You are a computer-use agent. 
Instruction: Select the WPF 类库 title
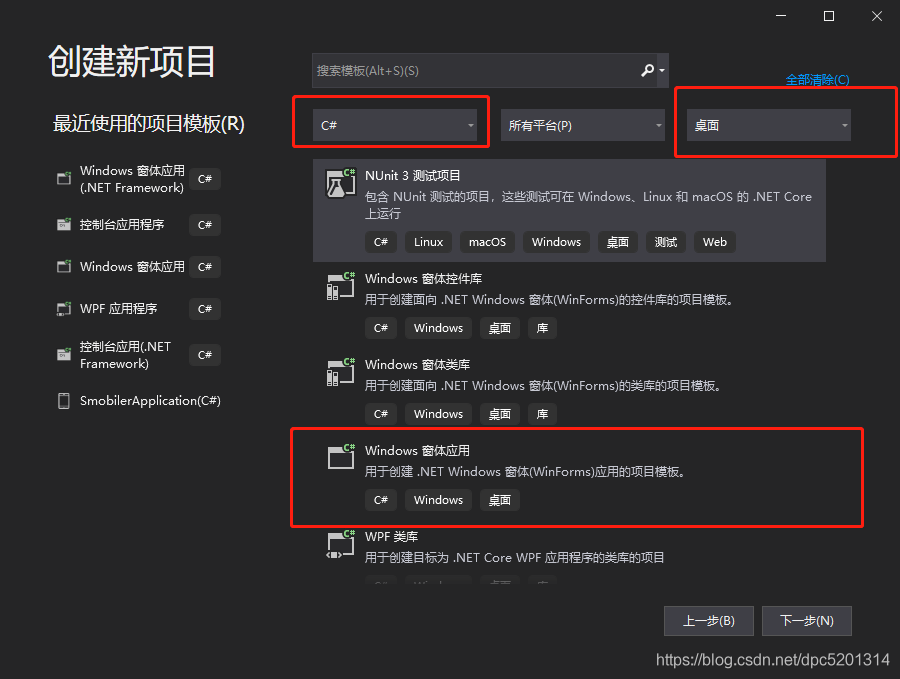pos(391,537)
